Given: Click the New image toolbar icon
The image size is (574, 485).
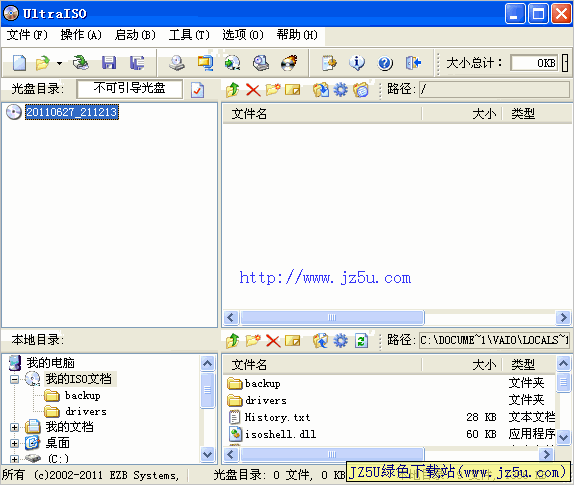Looking at the screenshot, I should [19, 63].
